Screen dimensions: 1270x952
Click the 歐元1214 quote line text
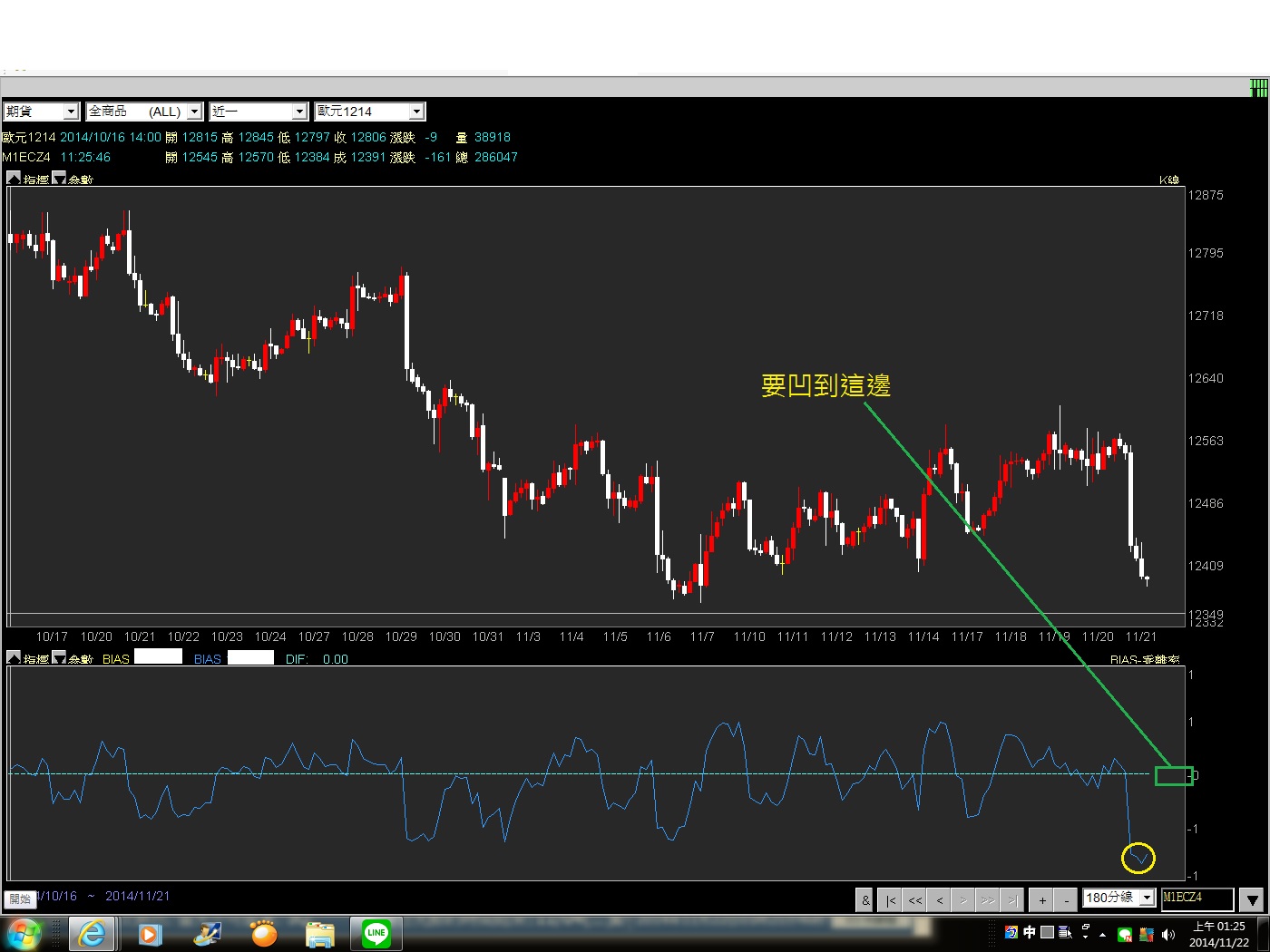(29, 137)
